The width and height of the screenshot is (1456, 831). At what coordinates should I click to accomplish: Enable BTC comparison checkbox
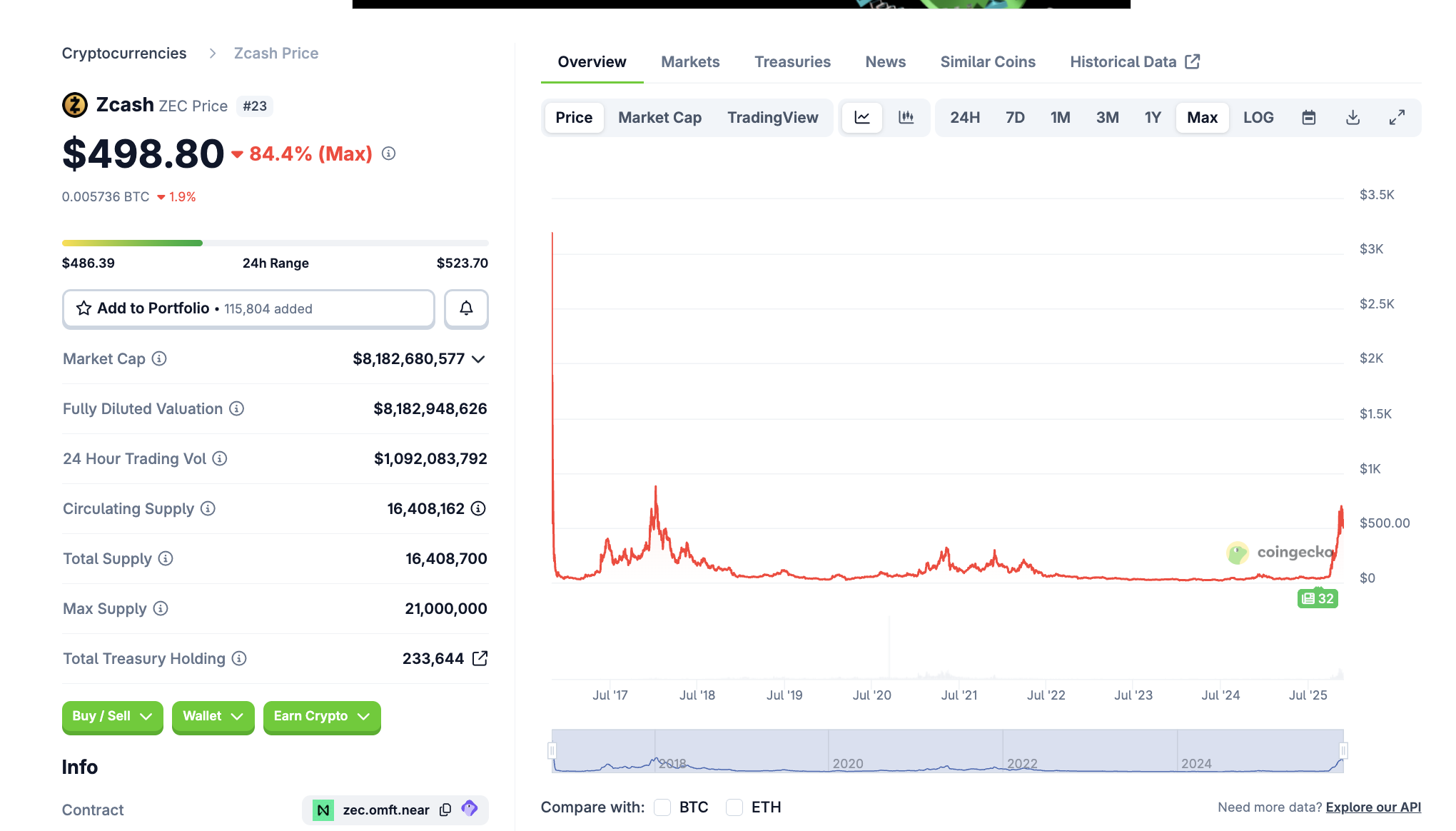pos(662,807)
